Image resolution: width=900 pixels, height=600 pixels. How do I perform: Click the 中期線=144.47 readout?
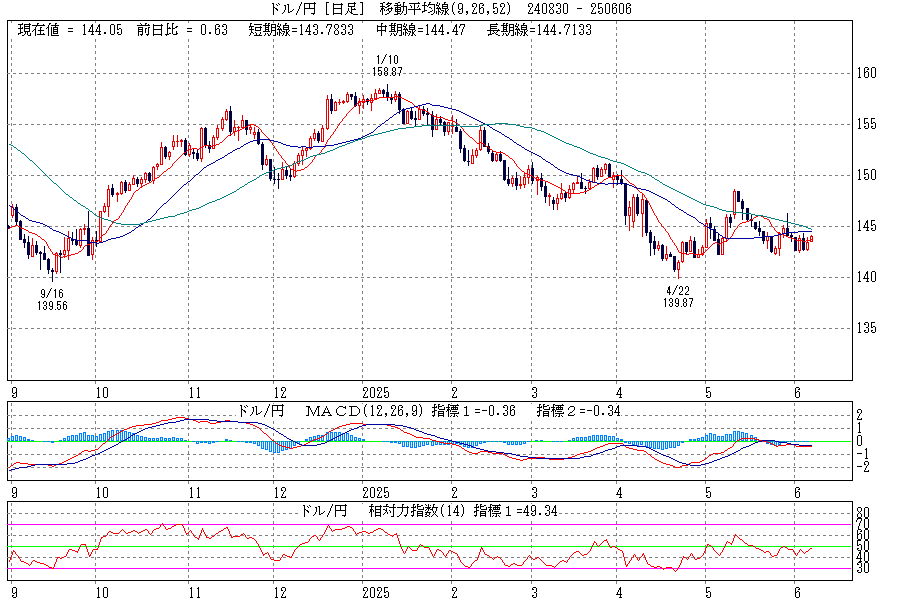pyautogui.click(x=421, y=30)
